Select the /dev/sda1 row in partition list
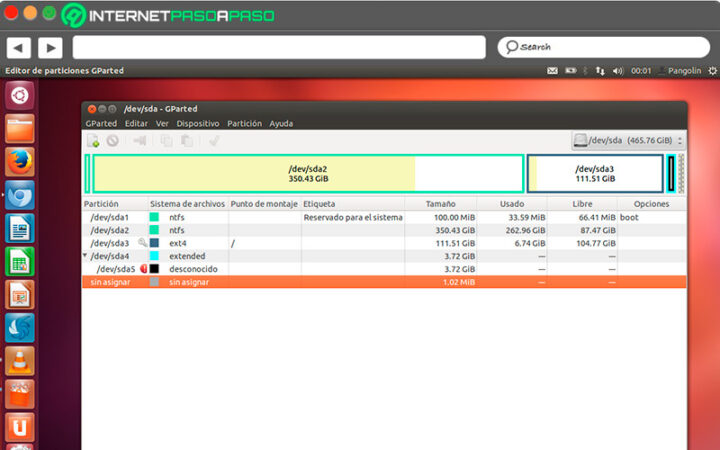The height and width of the screenshot is (450, 720). point(110,217)
